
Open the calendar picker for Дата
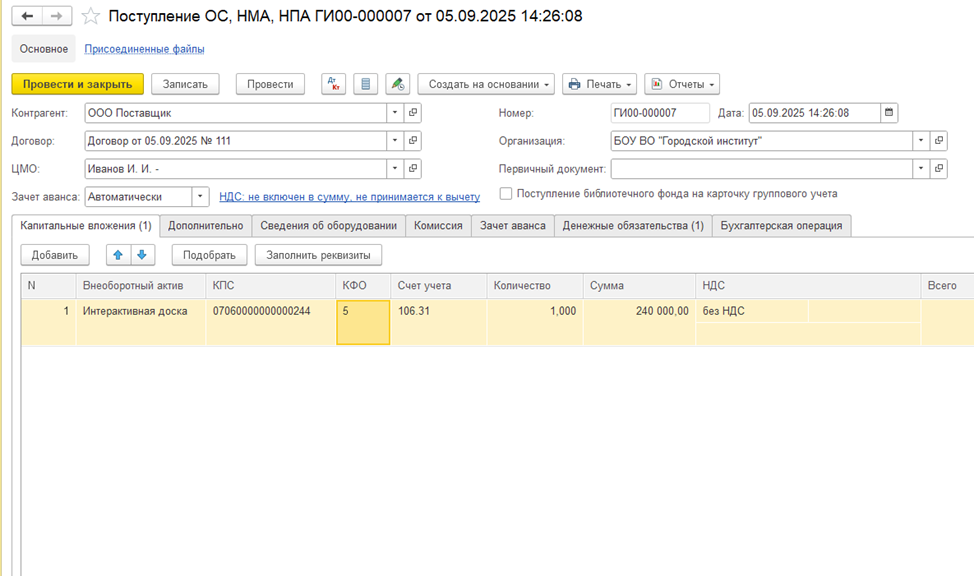point(889,113)
